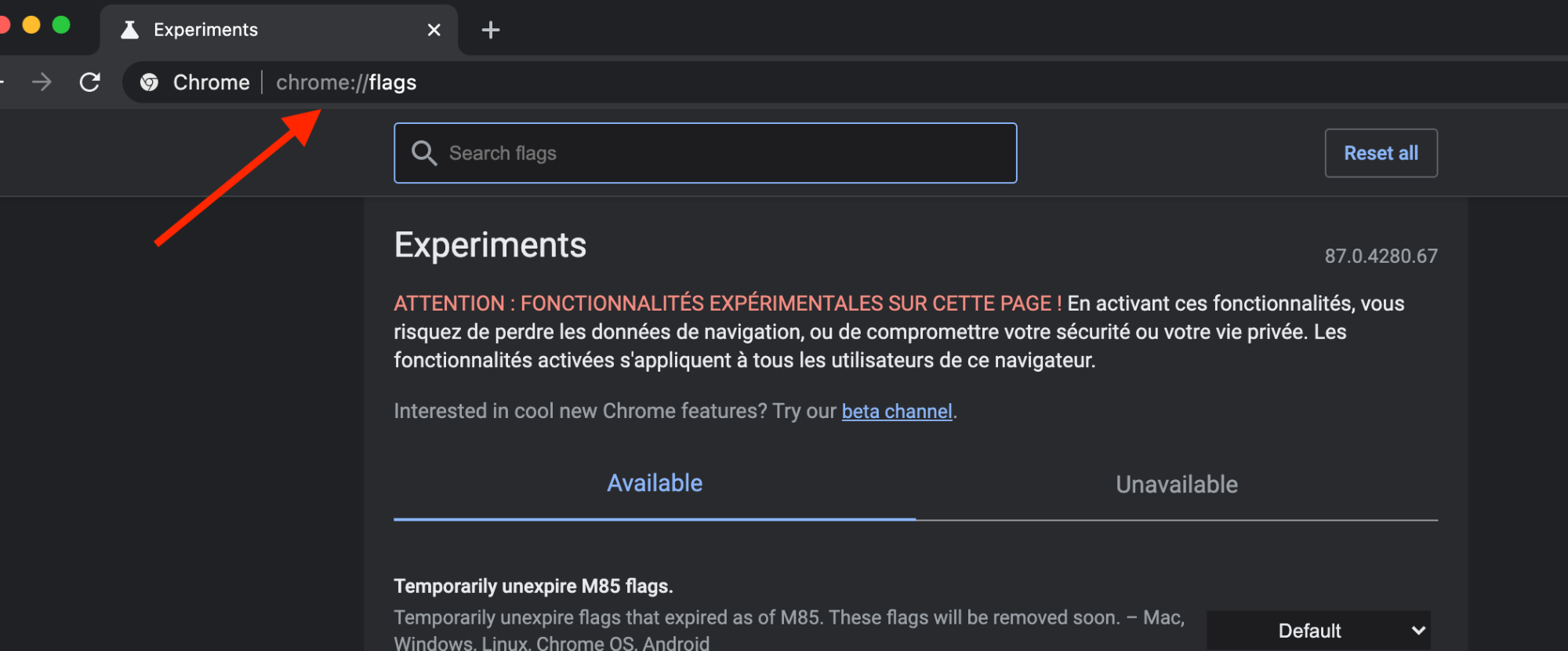The height and width of the screenshot is (651, 1568).
Task: Click the flask icon on the Experiments tab
Action: (130, 30)
